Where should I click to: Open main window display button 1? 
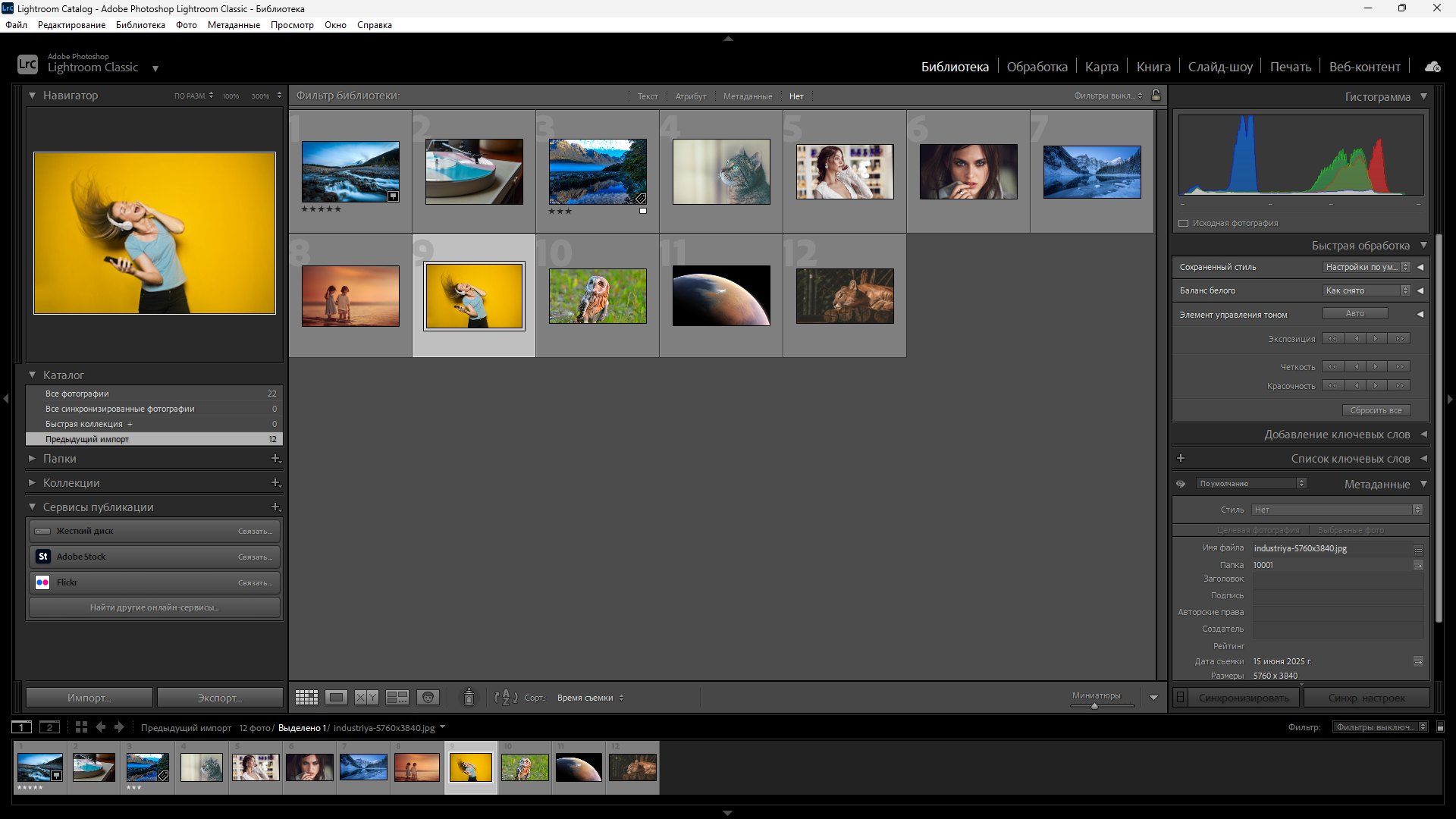click(22, 727)
